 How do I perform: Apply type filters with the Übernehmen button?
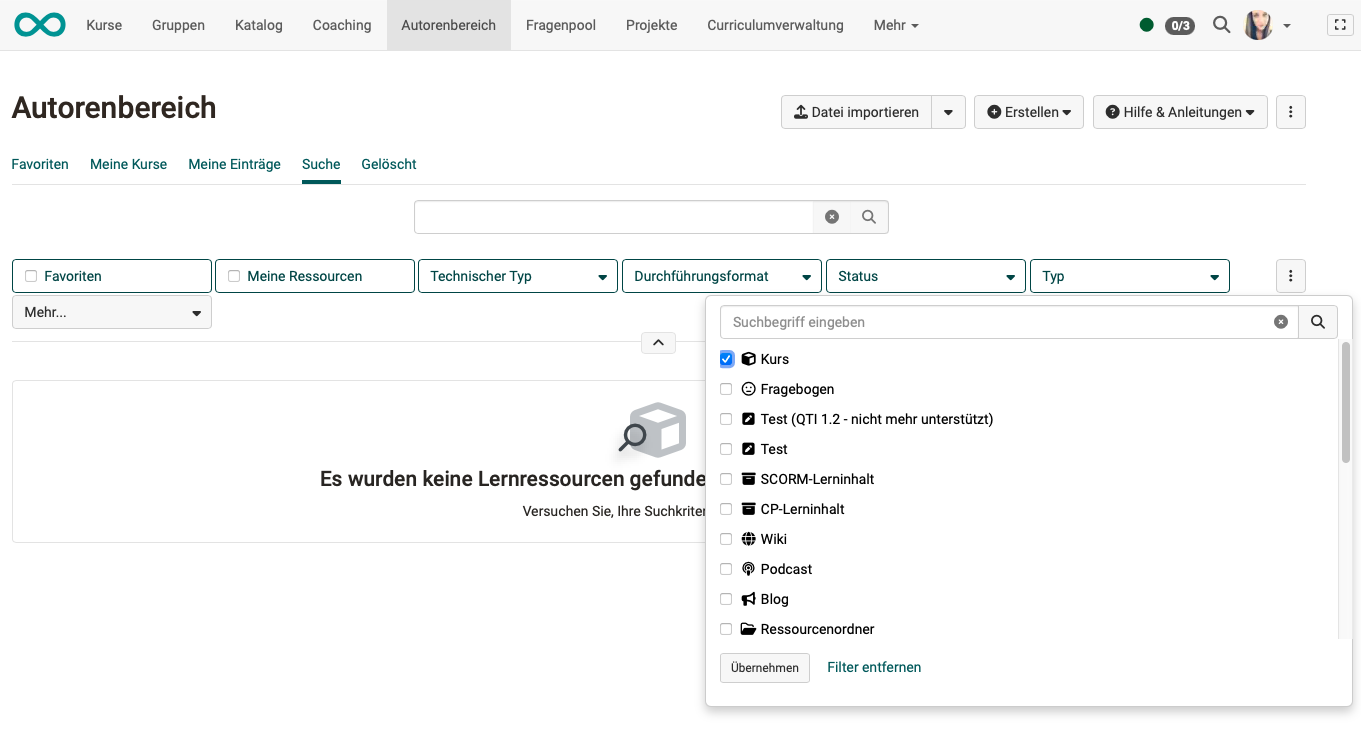tap(764, 667)
